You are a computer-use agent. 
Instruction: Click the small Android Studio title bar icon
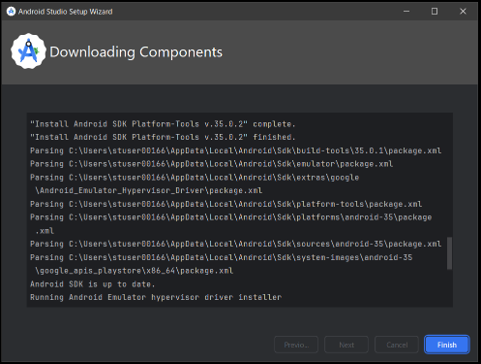point(11,11)
